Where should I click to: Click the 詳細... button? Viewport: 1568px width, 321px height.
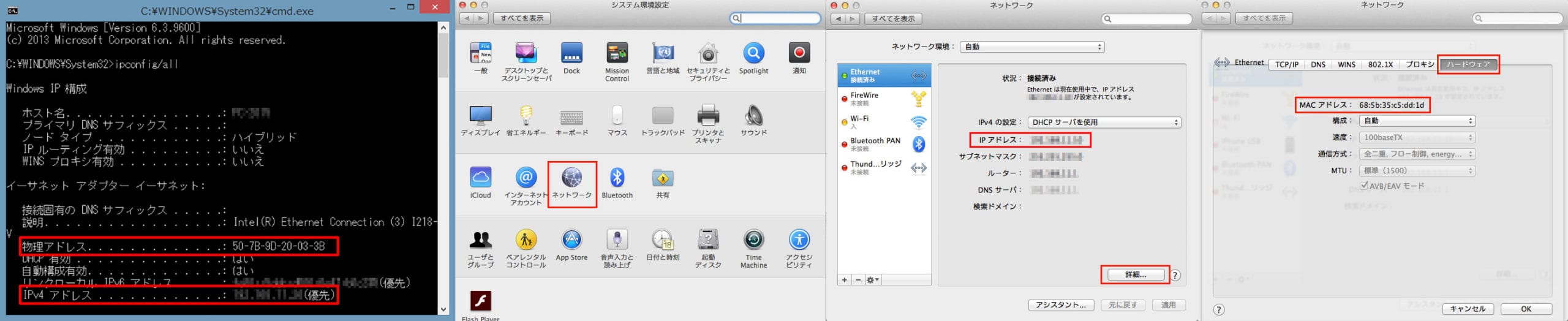click(x=1135, y=274)
